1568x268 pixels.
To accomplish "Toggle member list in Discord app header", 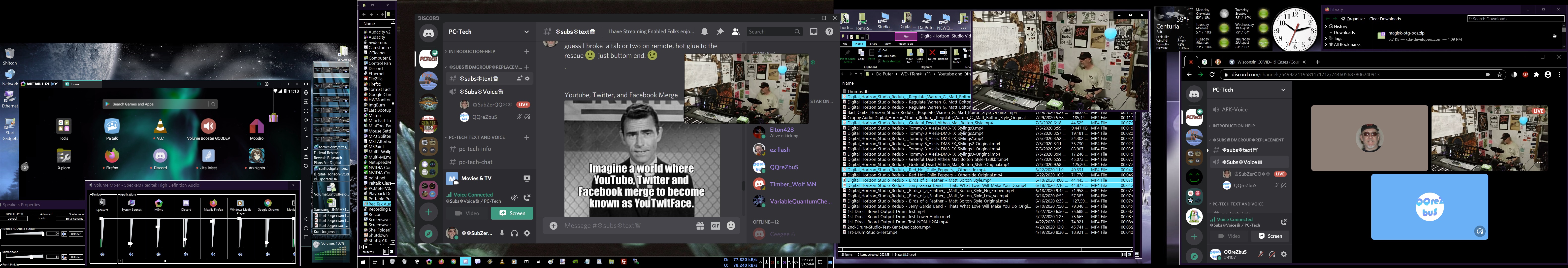I will pos(735,32).
